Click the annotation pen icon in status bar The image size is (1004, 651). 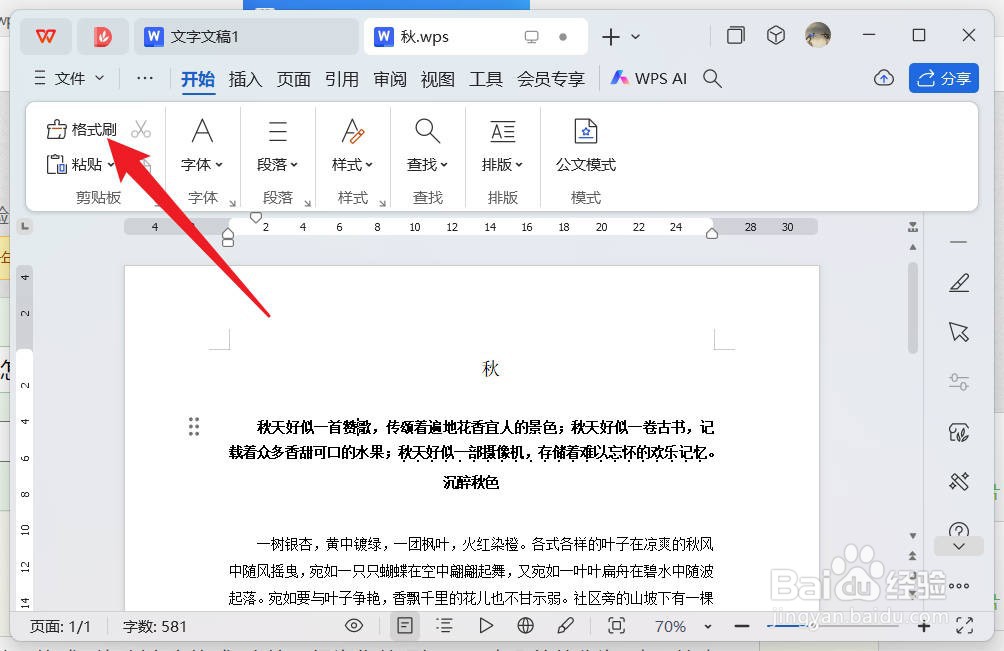566,625
